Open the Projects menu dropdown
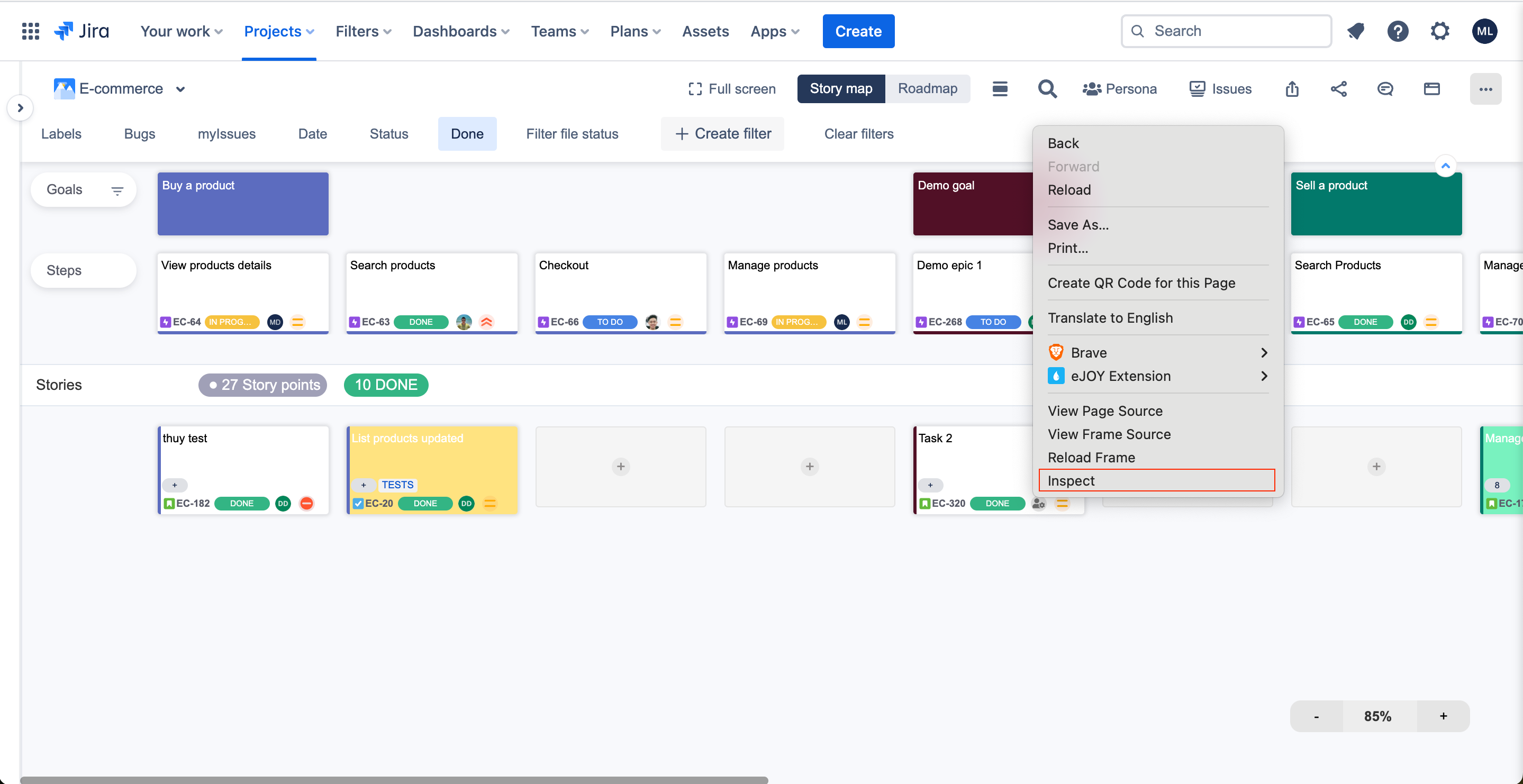The image size is (1523, 784). 278,31
